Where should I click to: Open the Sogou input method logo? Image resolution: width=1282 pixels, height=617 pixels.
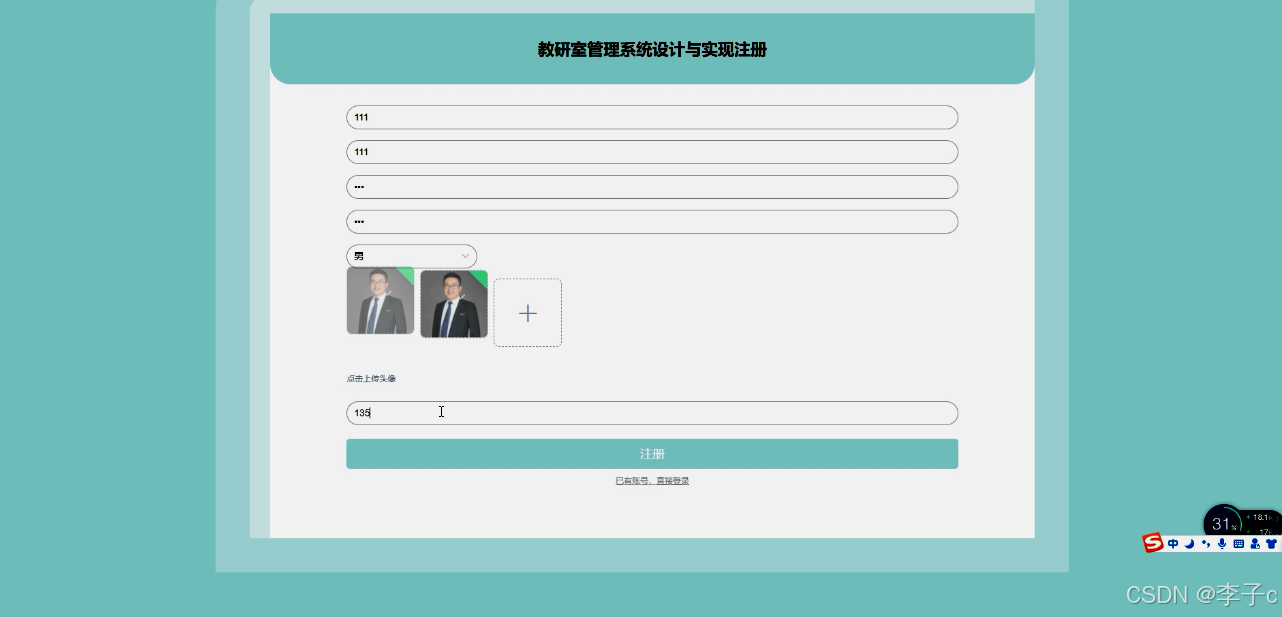pyautogui.click(x=1152, y=543)
